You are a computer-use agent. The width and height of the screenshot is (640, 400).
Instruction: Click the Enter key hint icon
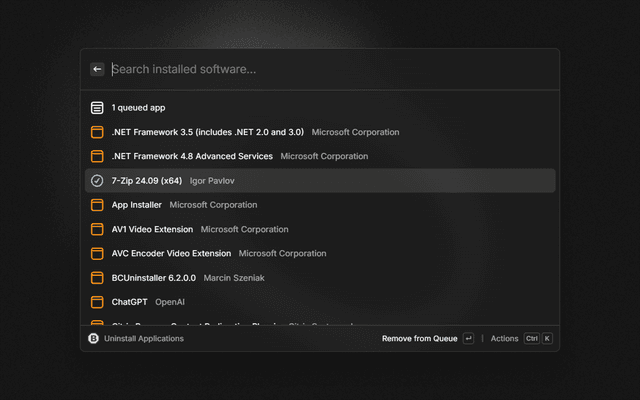[468, 338]
